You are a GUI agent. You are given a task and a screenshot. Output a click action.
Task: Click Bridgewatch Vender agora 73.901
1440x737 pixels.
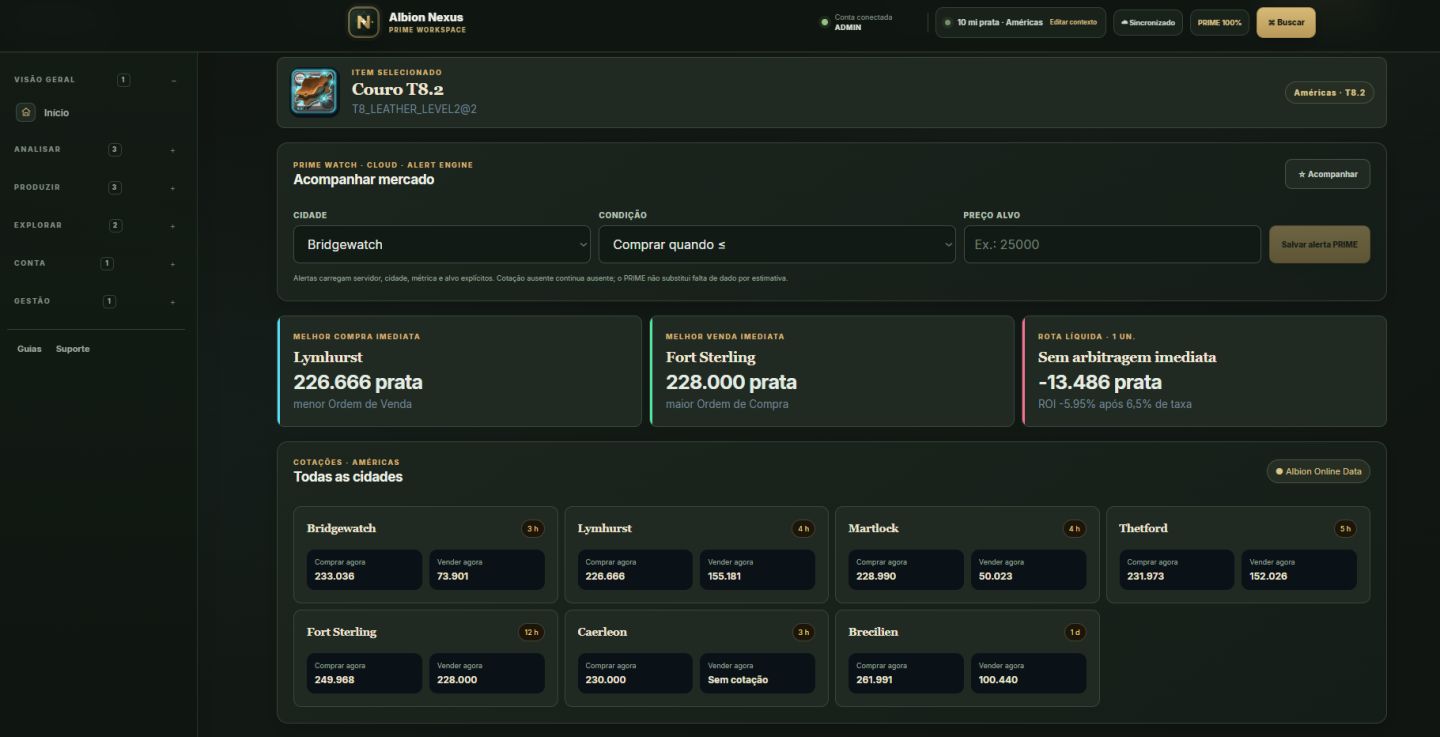coord(487,570)
